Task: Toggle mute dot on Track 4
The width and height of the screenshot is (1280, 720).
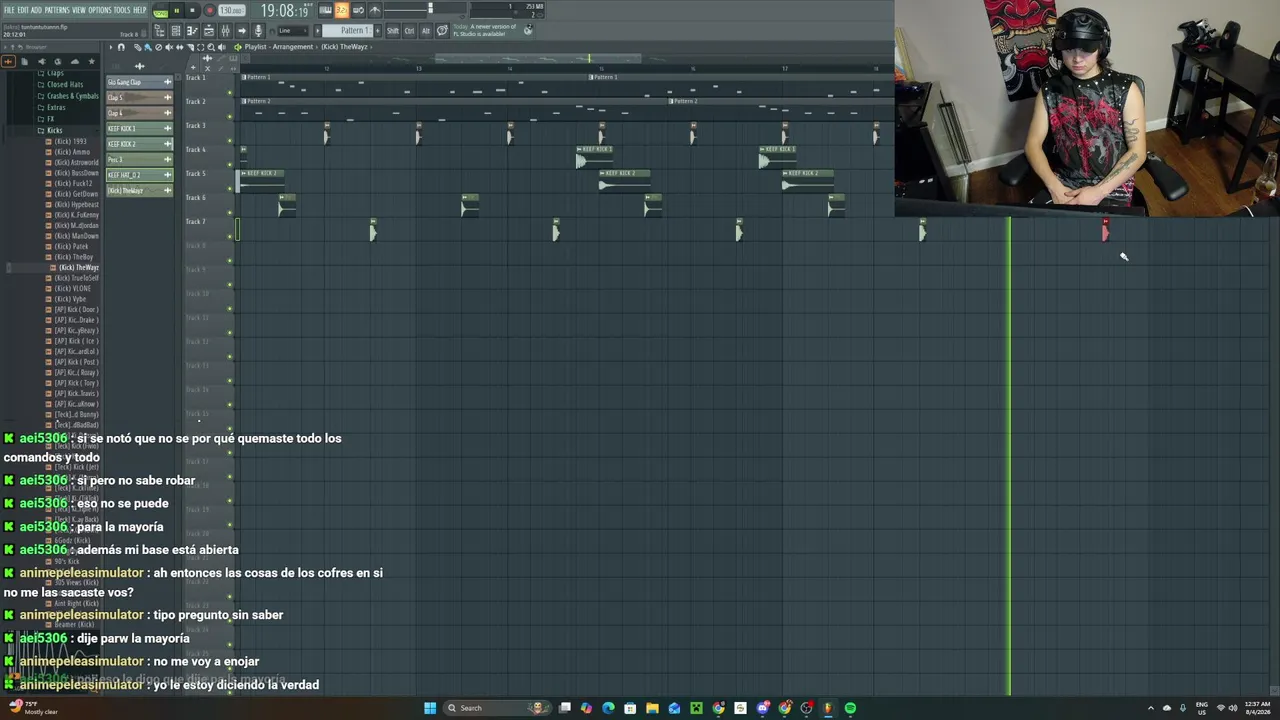Action: click(230, 164)
